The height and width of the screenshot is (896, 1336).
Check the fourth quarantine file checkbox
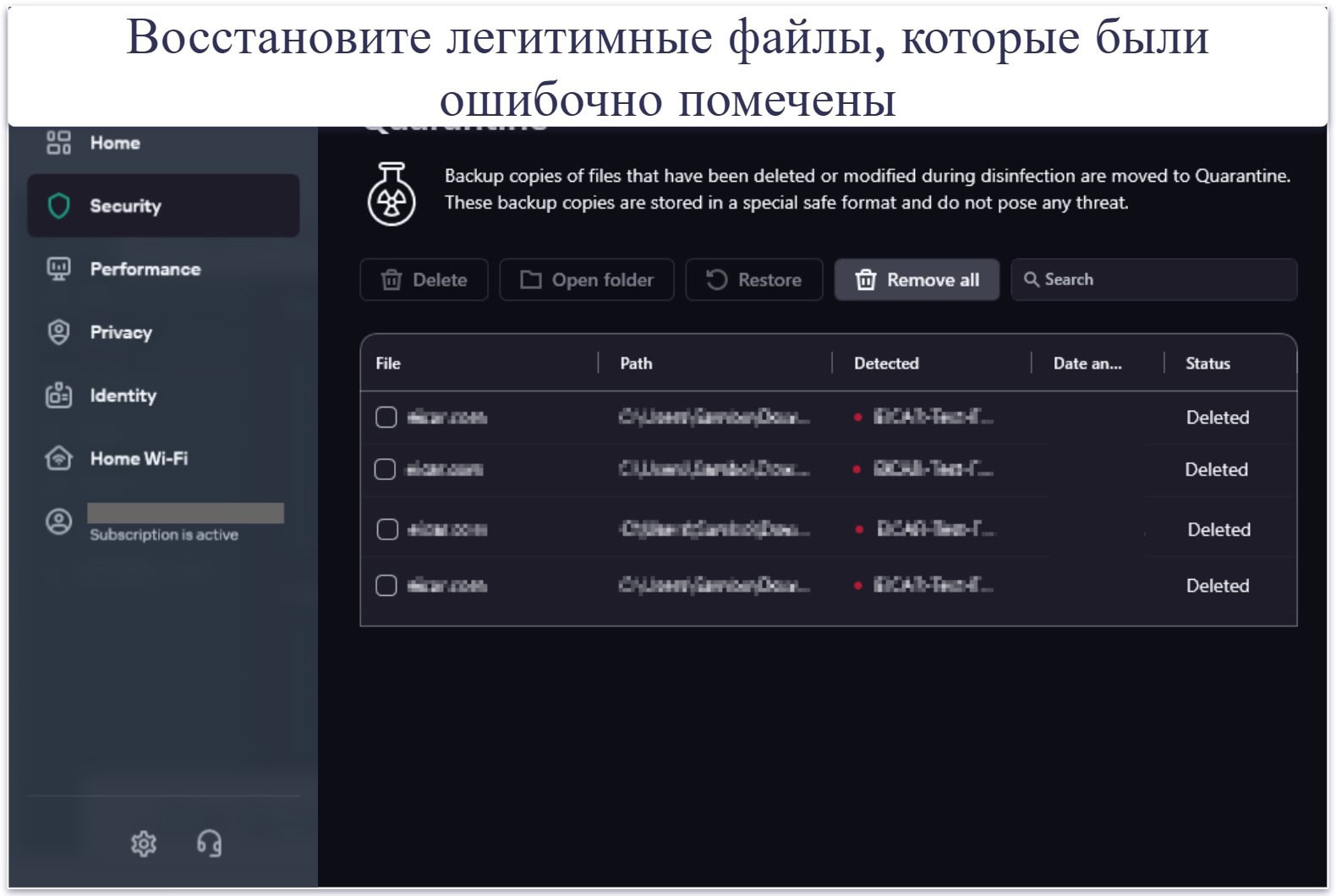click(x=386, y=585)
